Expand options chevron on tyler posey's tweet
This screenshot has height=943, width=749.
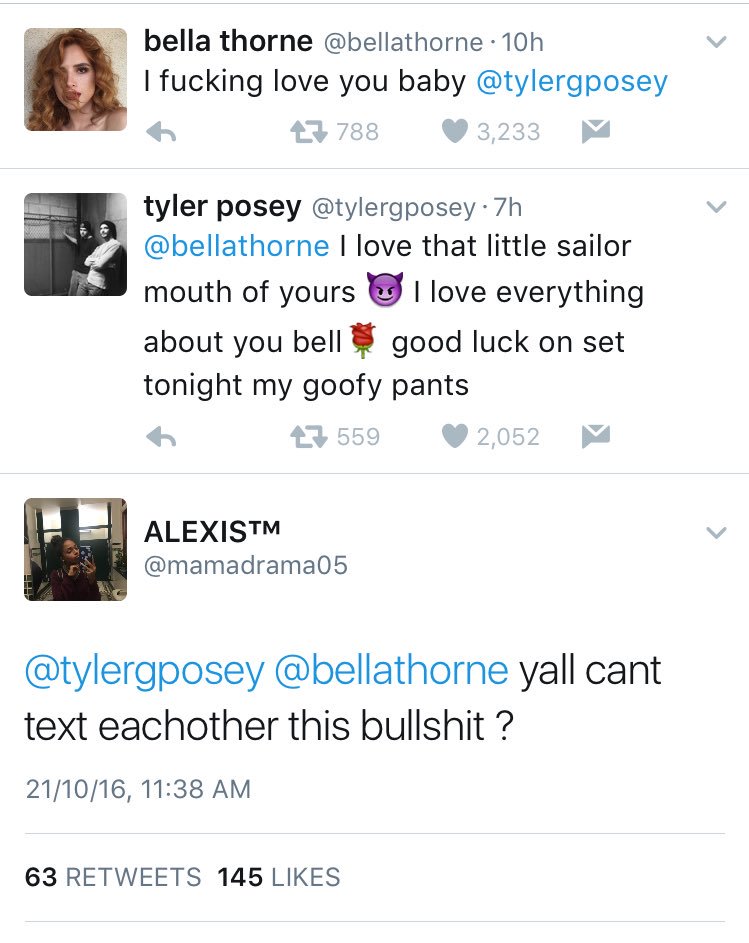(716, 207)
